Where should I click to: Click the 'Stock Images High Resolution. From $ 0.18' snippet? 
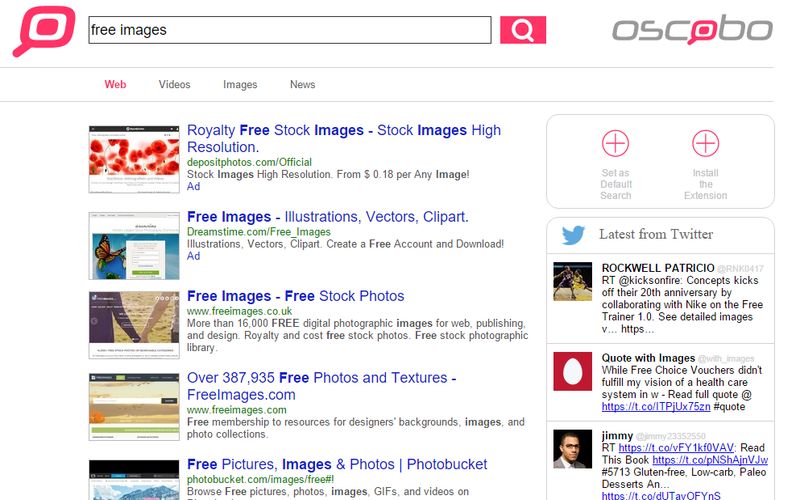tap(328, 174)
